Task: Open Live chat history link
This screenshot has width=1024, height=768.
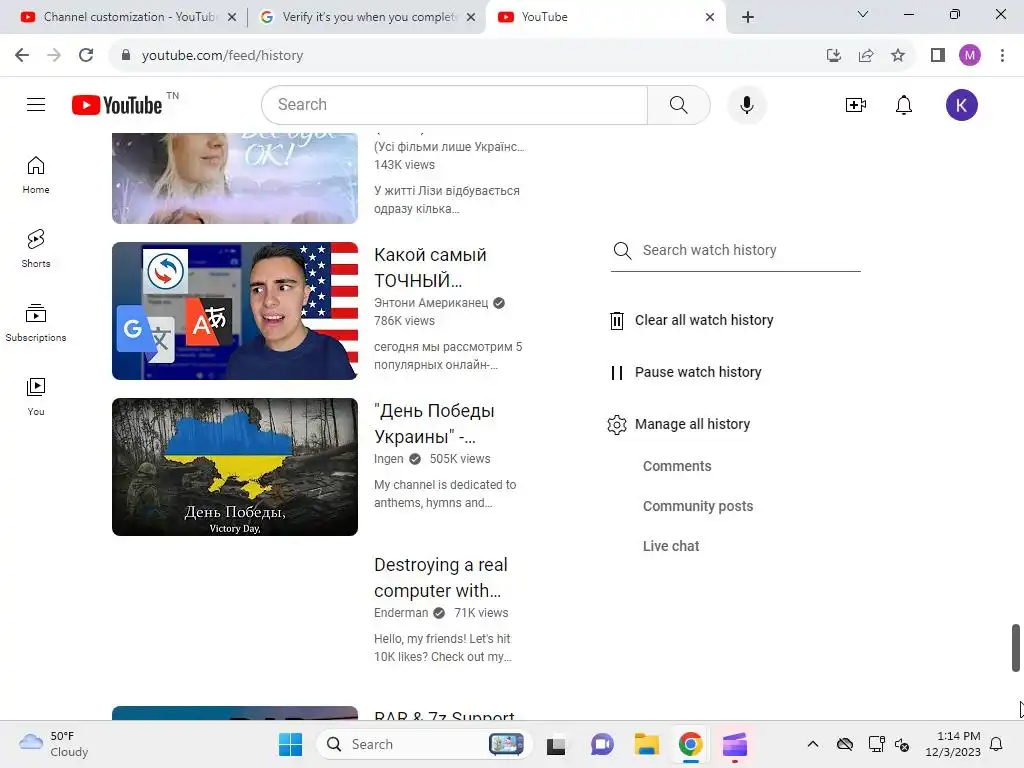Action: [671, 546]
